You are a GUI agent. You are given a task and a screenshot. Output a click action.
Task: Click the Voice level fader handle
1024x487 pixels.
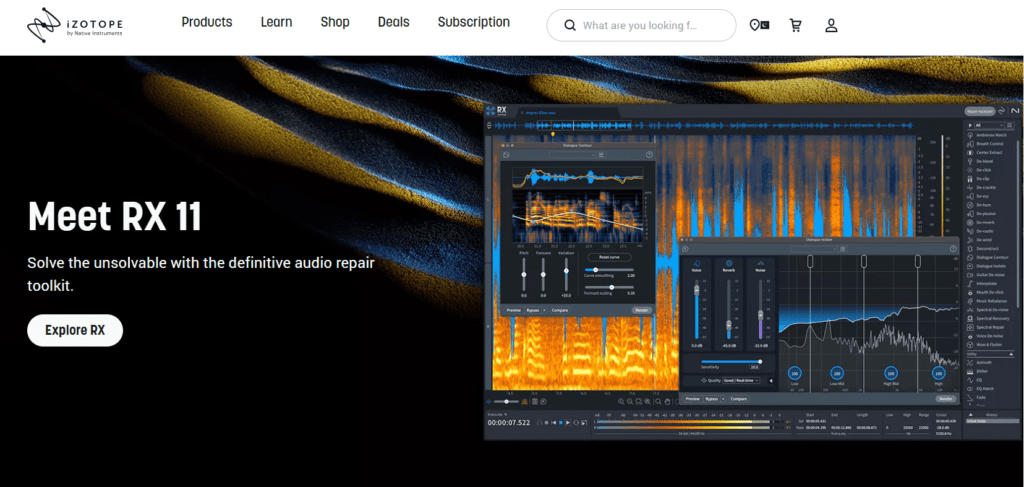click(696, 289)
